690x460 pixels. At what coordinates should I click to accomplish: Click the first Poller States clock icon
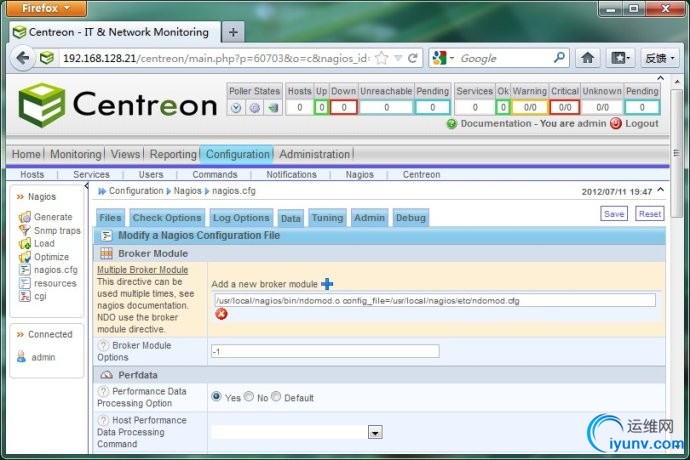[236, 108]
